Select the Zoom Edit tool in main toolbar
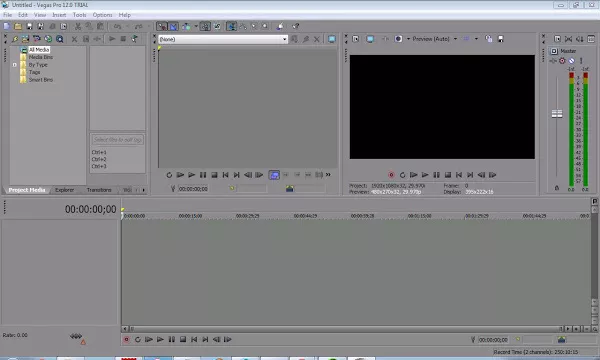Screen dimensions: 600x360 (265, 26)
